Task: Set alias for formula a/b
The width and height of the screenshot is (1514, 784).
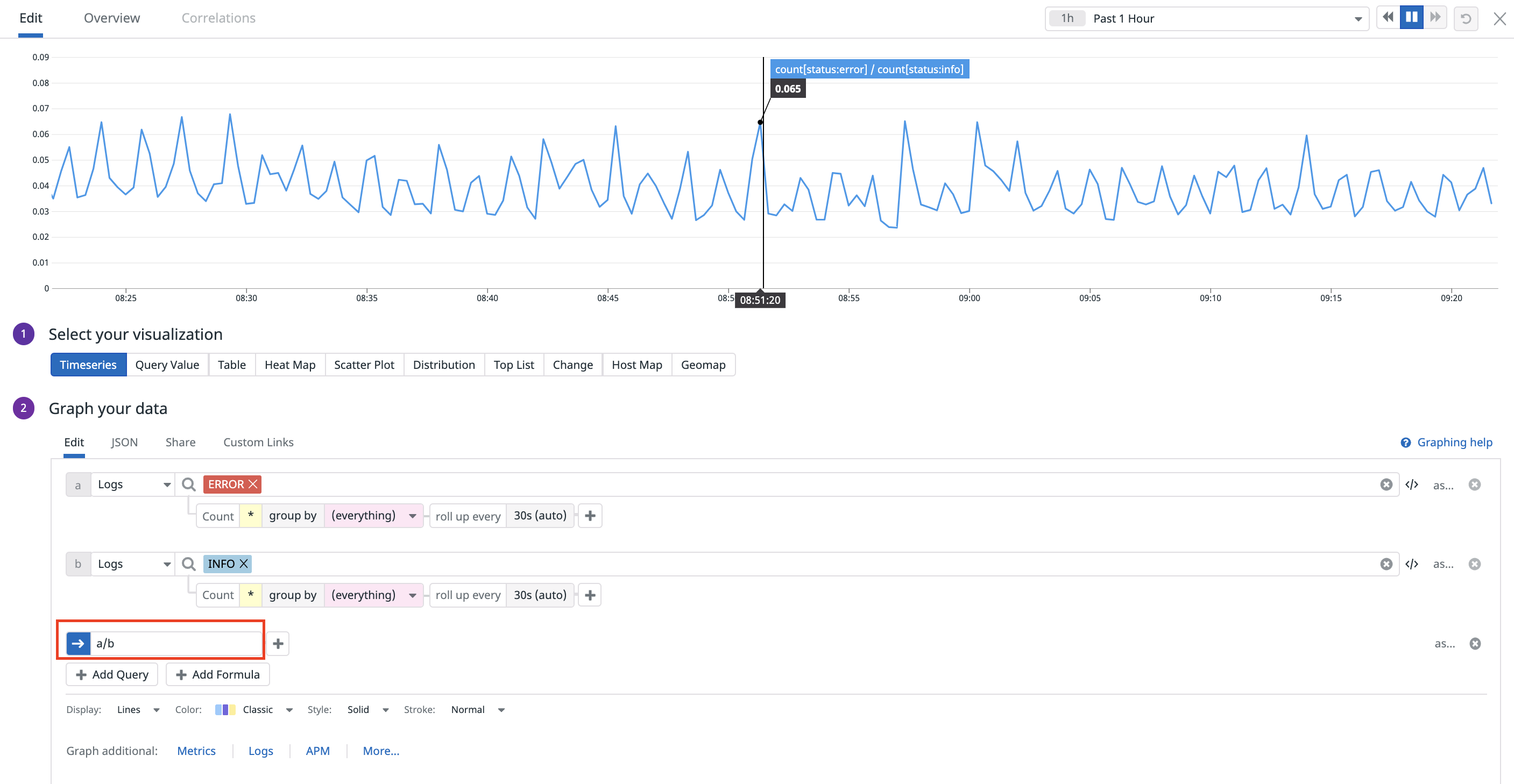Action: [x=1445, y=643]
